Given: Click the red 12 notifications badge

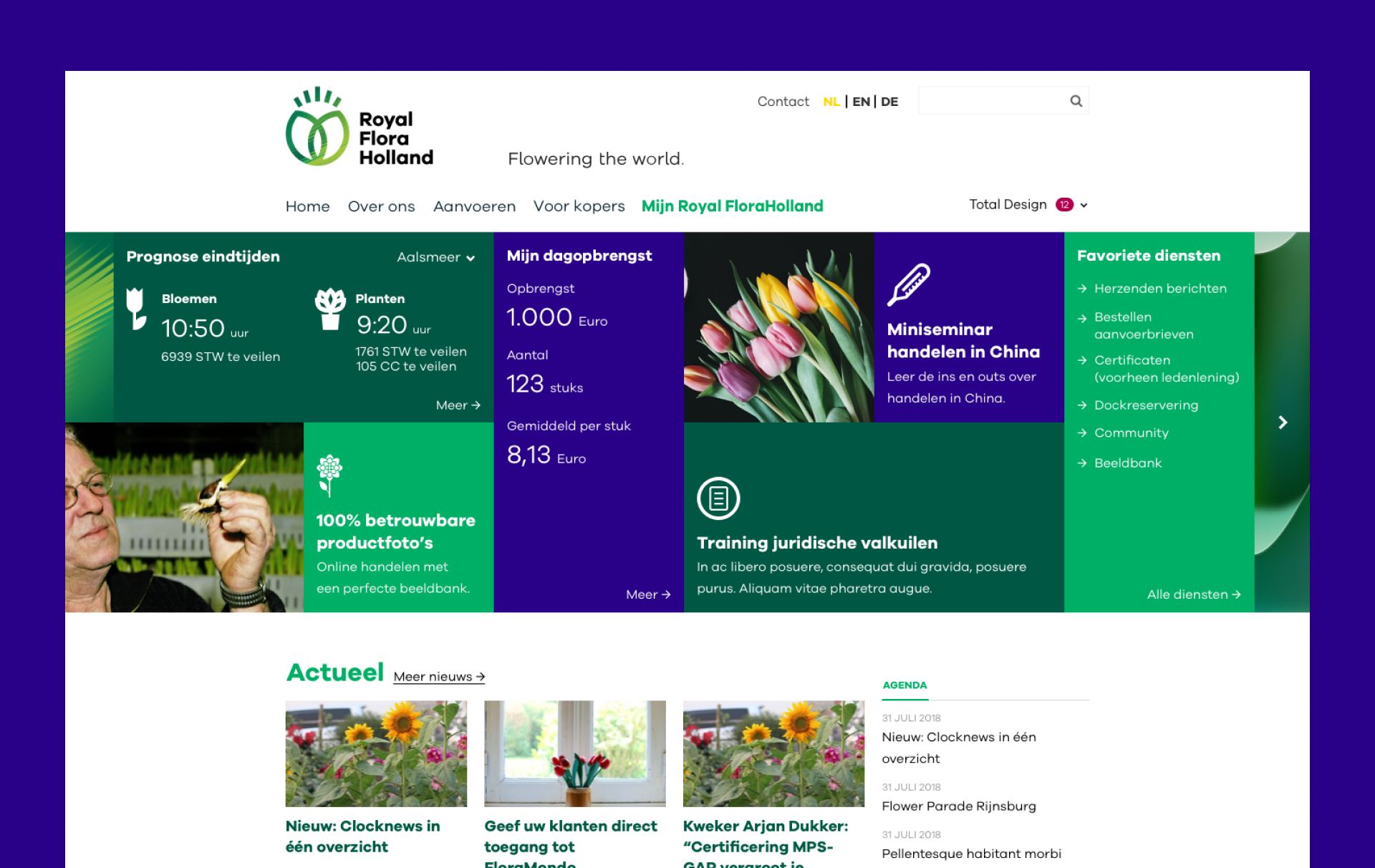Looking at the screenshot, I should click(x=1064, y=205).
